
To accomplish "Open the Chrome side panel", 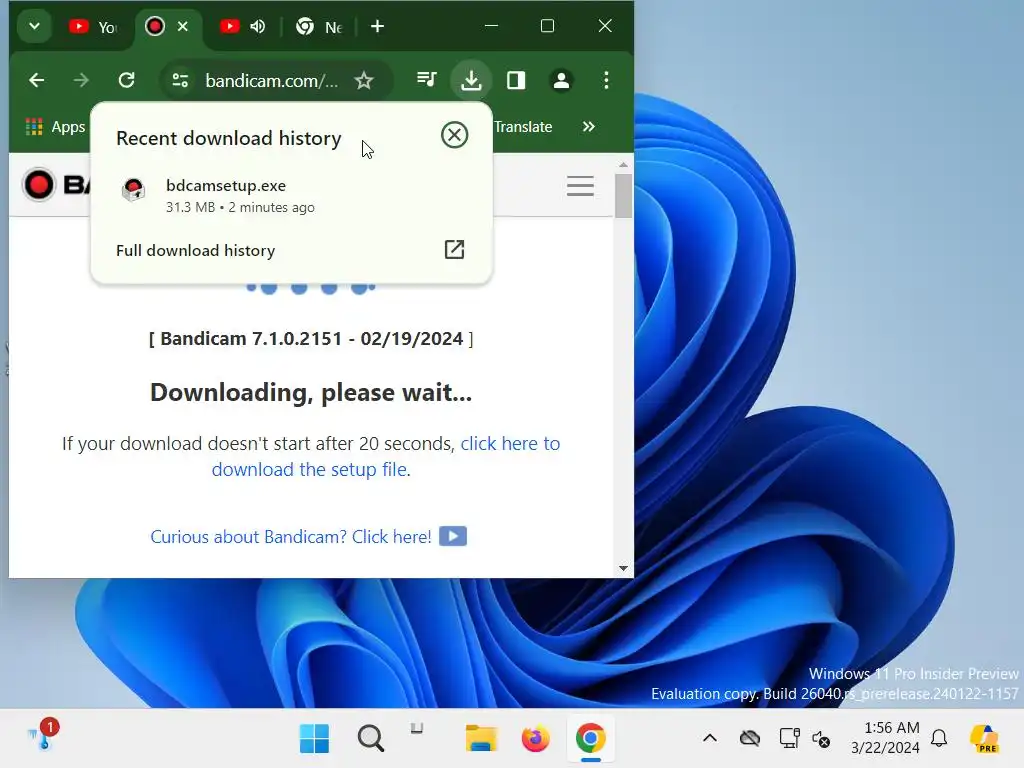I will [x=516, y=80].
